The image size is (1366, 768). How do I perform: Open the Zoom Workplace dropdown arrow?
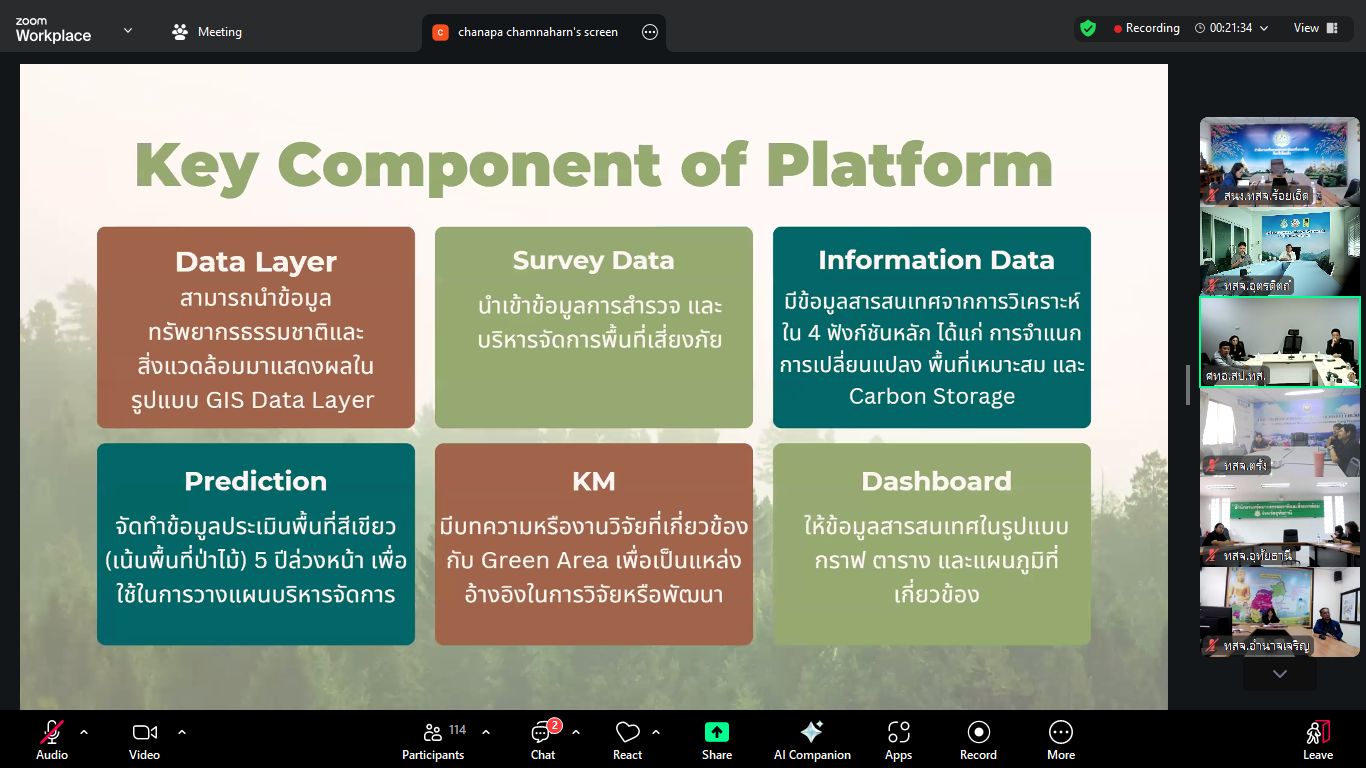tap(128, 30)
